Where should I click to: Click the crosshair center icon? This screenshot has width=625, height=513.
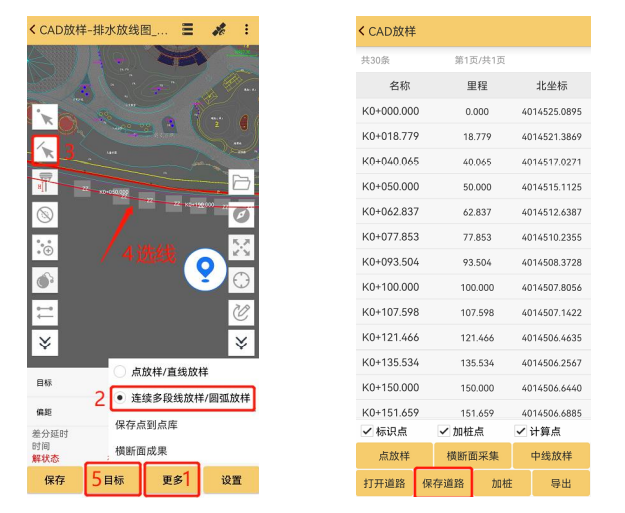pos(241,279)
